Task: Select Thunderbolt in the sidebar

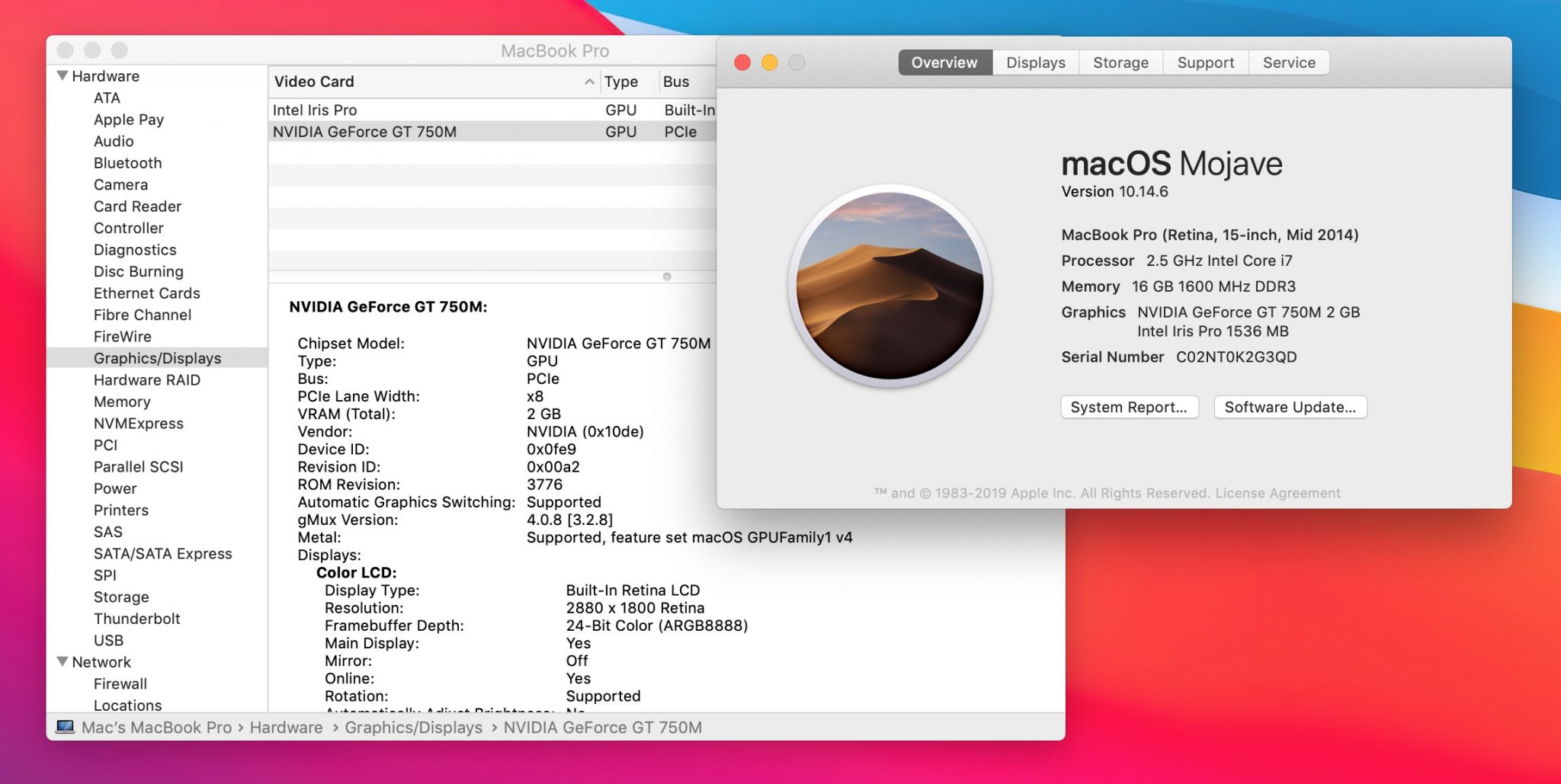Action: (136, 619)
